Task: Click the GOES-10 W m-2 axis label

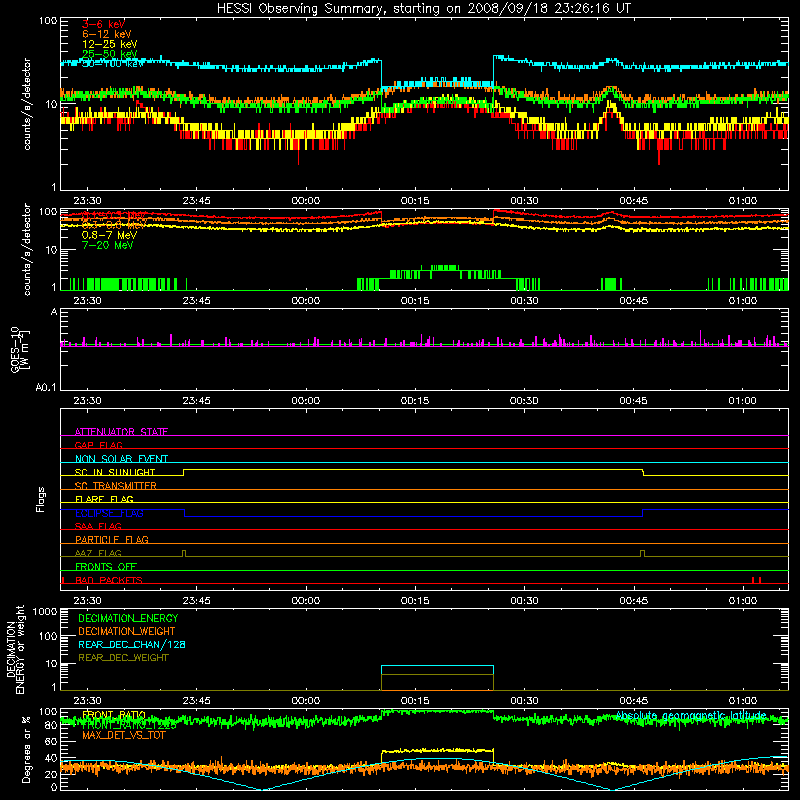Action: pyautogui.click(x=20, y=349)
